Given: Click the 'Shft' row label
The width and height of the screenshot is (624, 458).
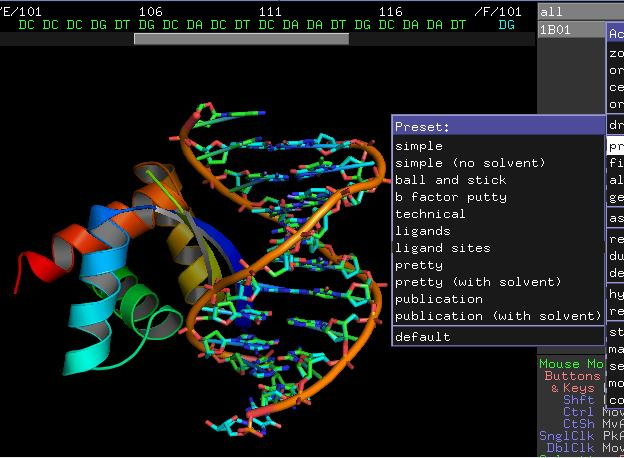Looking at the screenshot, I should coord(579,400).
